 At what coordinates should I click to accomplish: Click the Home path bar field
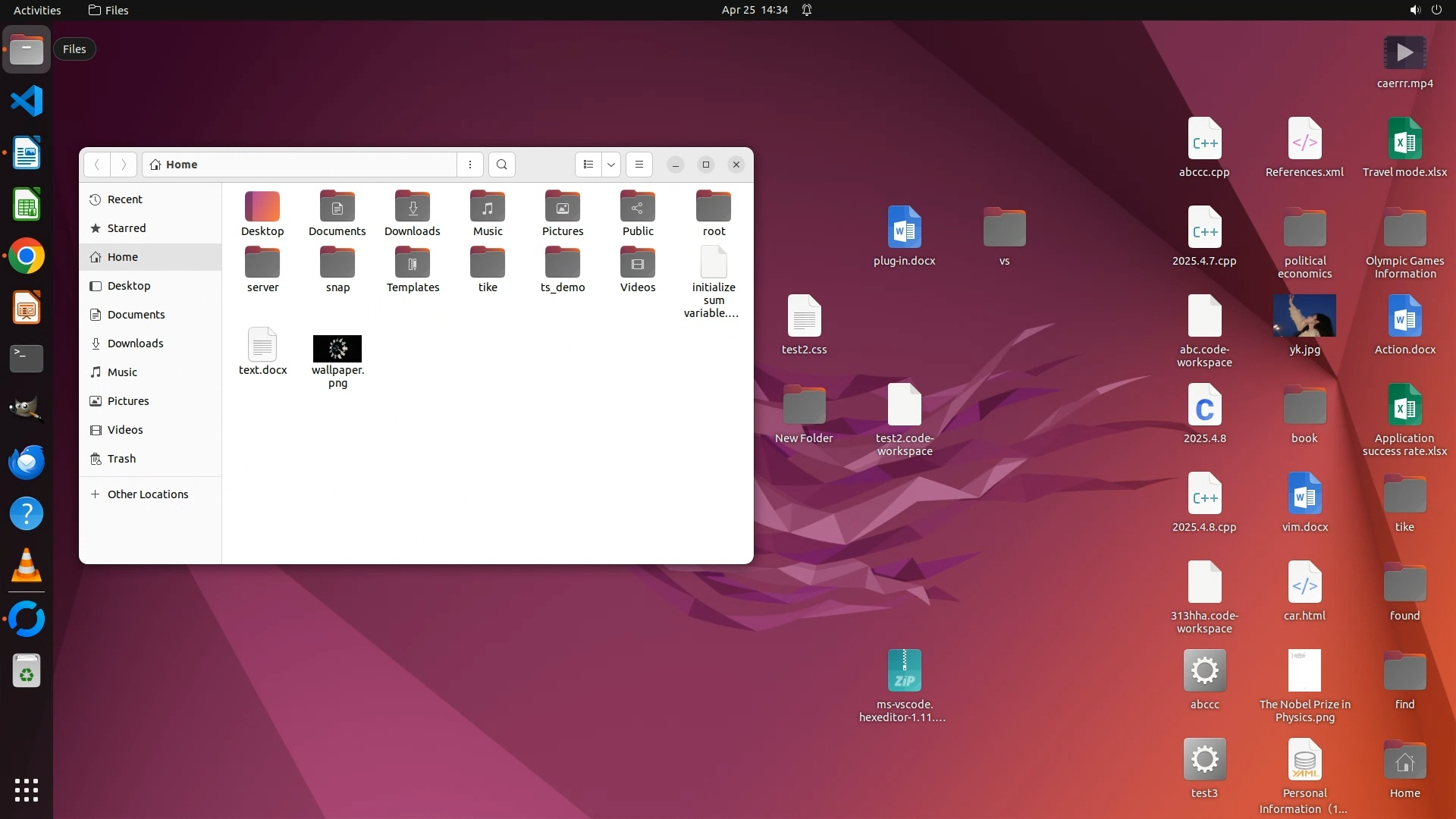pos(303,165)
